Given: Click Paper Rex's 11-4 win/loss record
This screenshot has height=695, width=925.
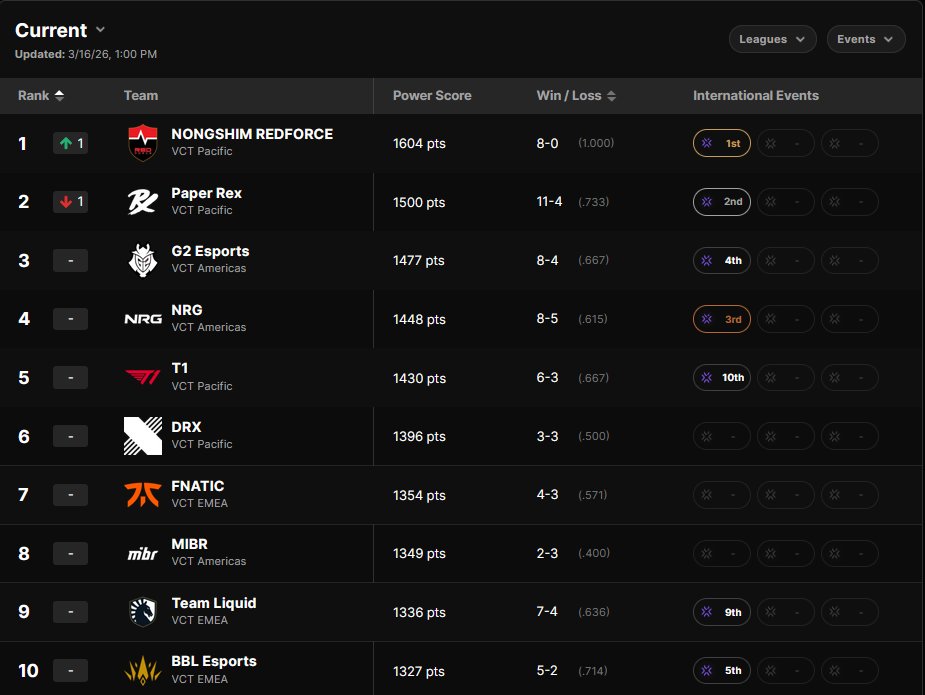Looking at the screenshot, I should click(549, 202).
